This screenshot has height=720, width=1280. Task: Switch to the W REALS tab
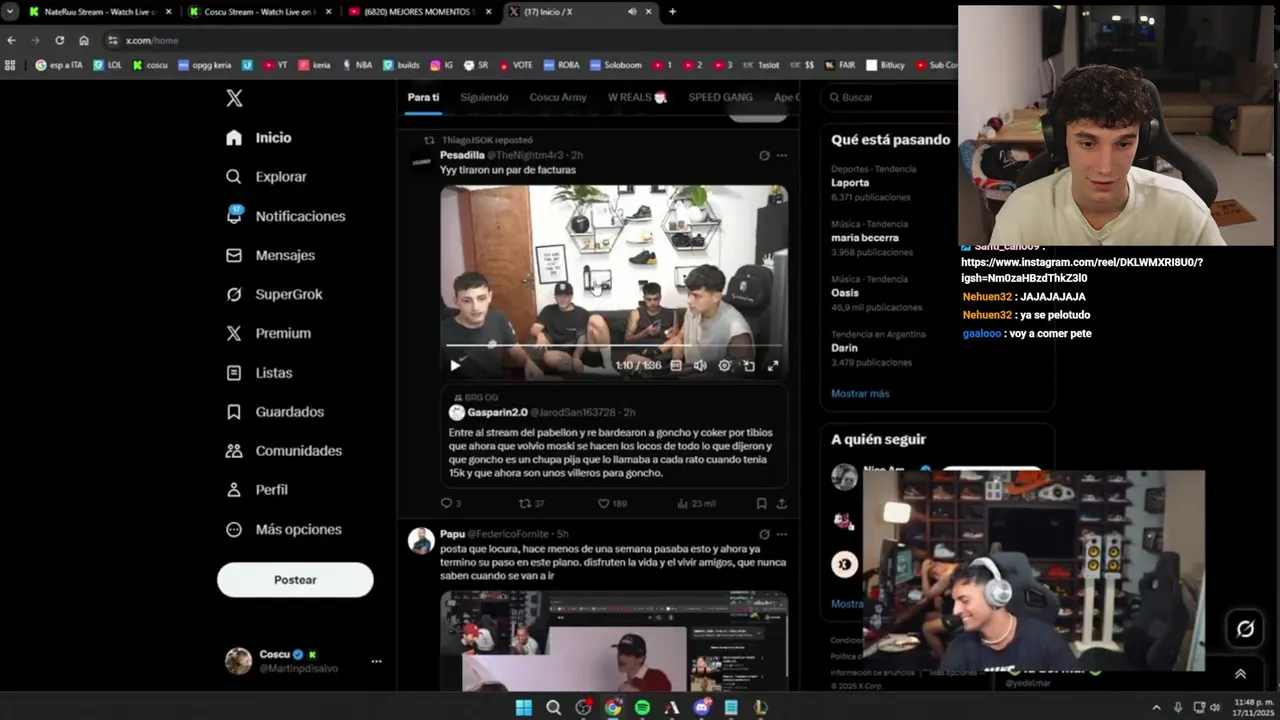[x=637, y=97]
